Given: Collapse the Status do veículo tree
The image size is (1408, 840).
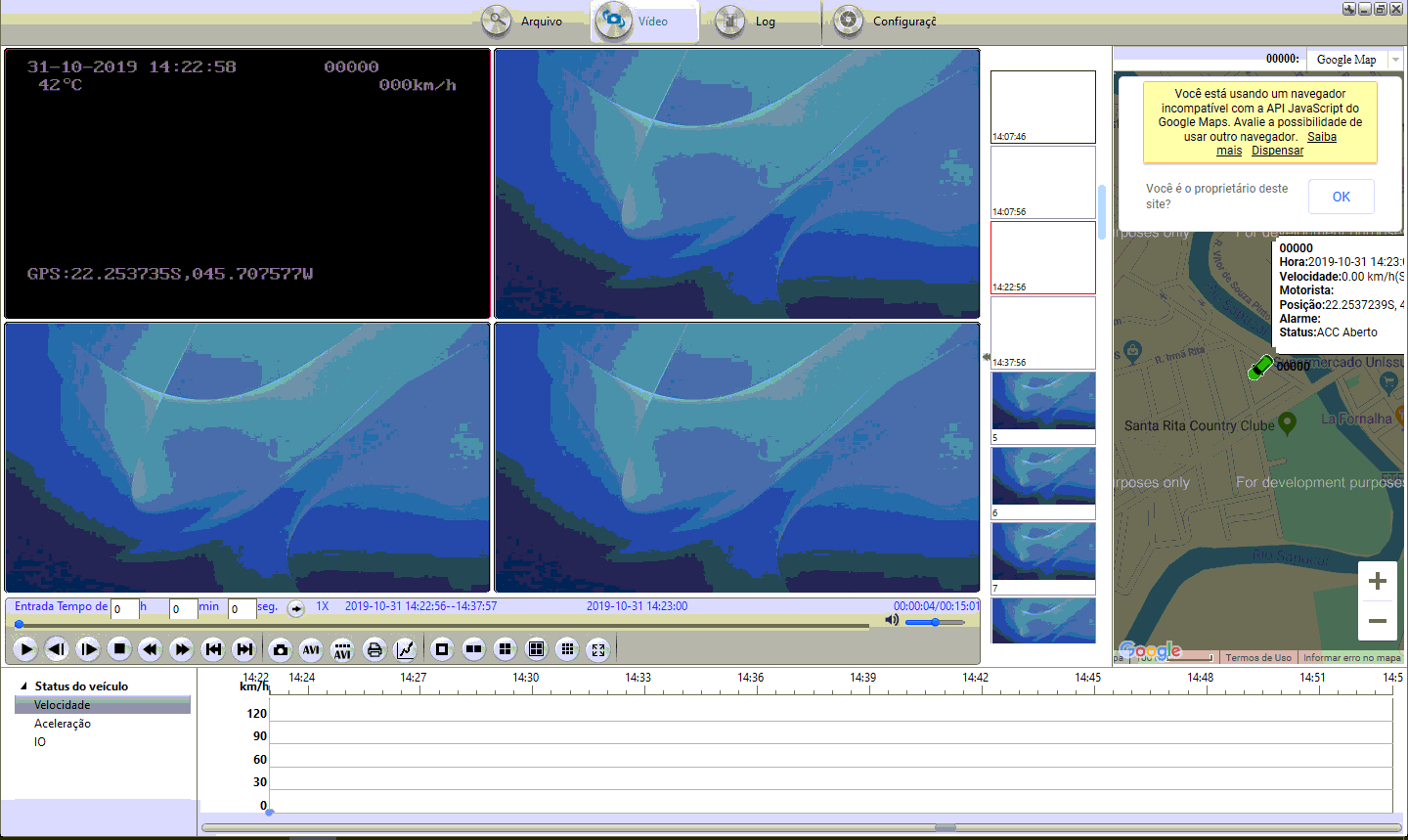Looking at the screenshot, I should coord(23,686).
